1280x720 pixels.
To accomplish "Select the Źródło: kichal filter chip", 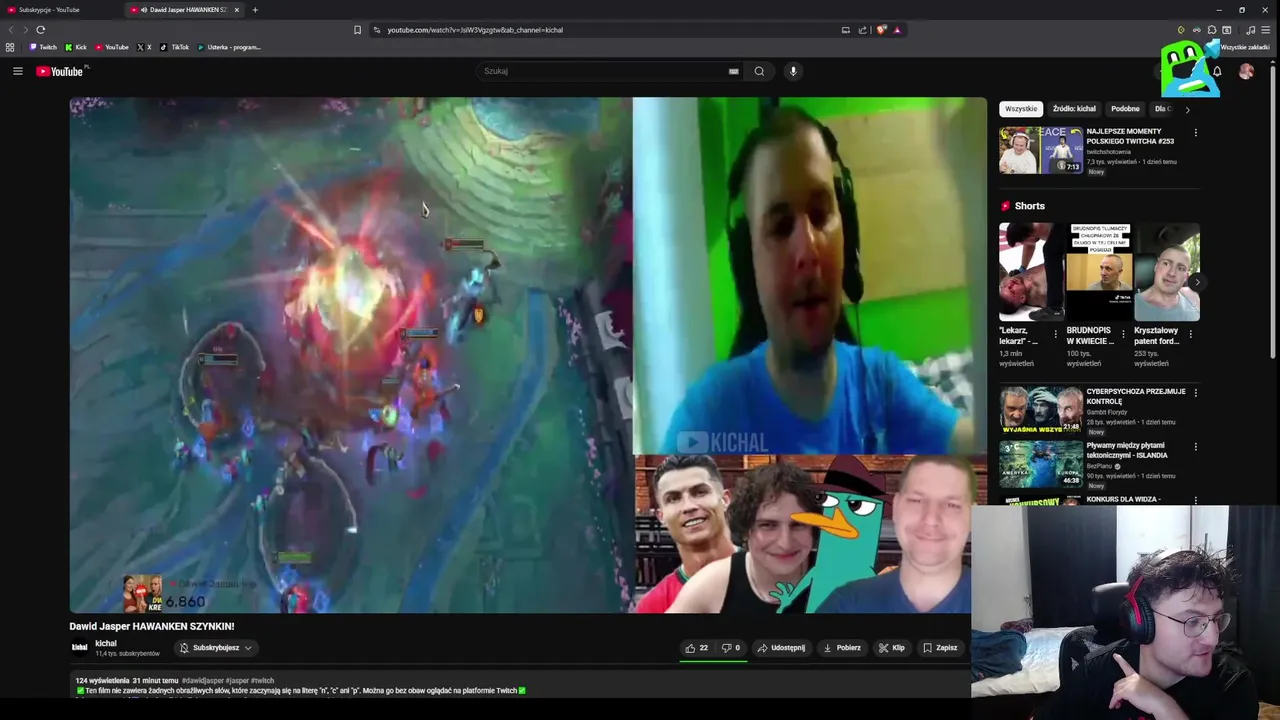I will coord(1074,109).
